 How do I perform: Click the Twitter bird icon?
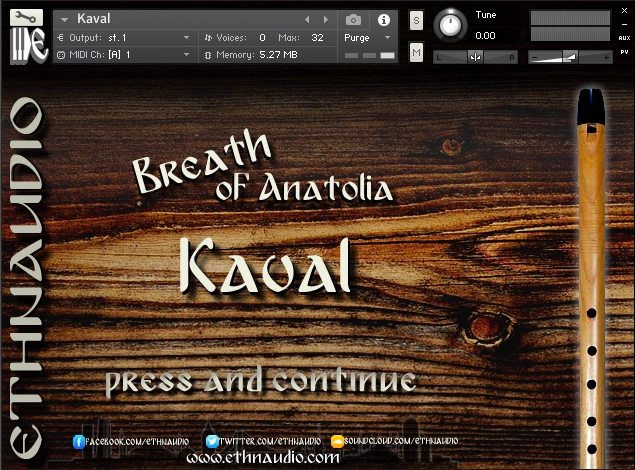pyautogui.click(x=212, y=441)
